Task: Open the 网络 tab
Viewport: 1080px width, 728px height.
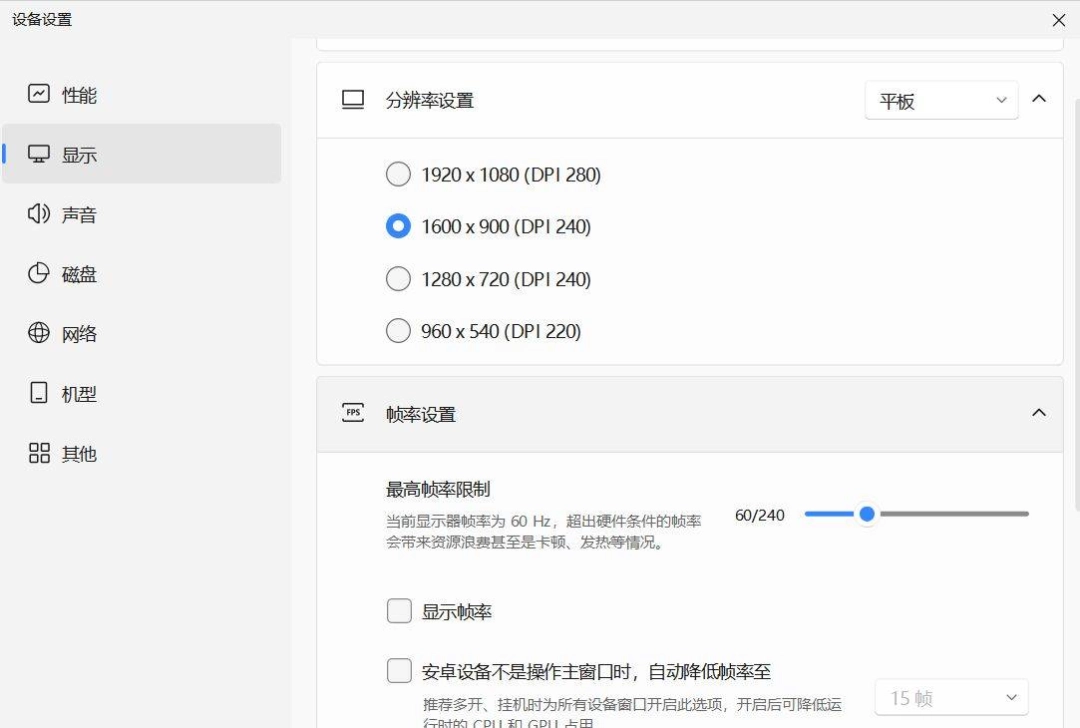Action: (x=142, y=333)
